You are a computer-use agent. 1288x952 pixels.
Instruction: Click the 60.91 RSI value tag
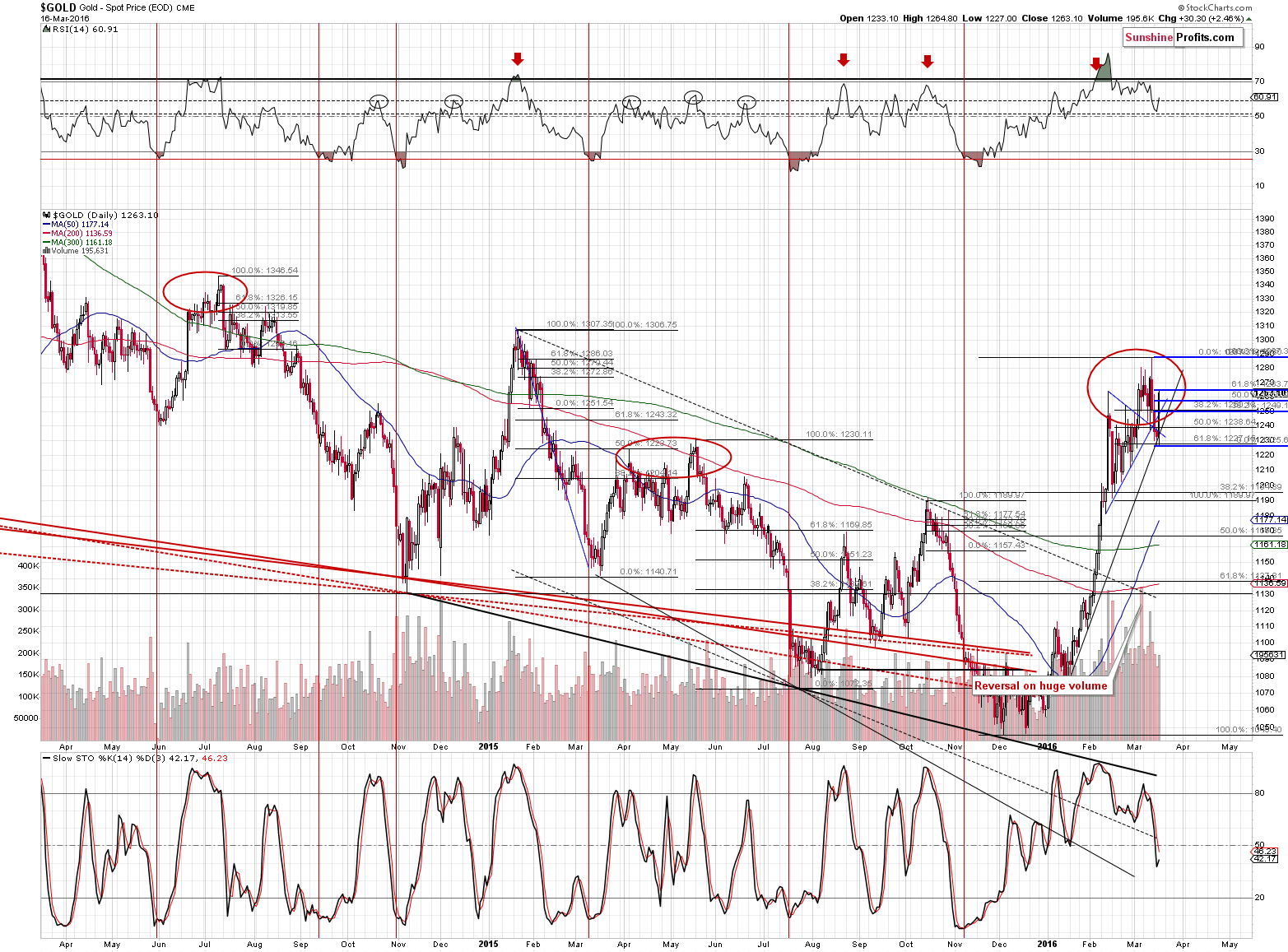coord(1264,96)
